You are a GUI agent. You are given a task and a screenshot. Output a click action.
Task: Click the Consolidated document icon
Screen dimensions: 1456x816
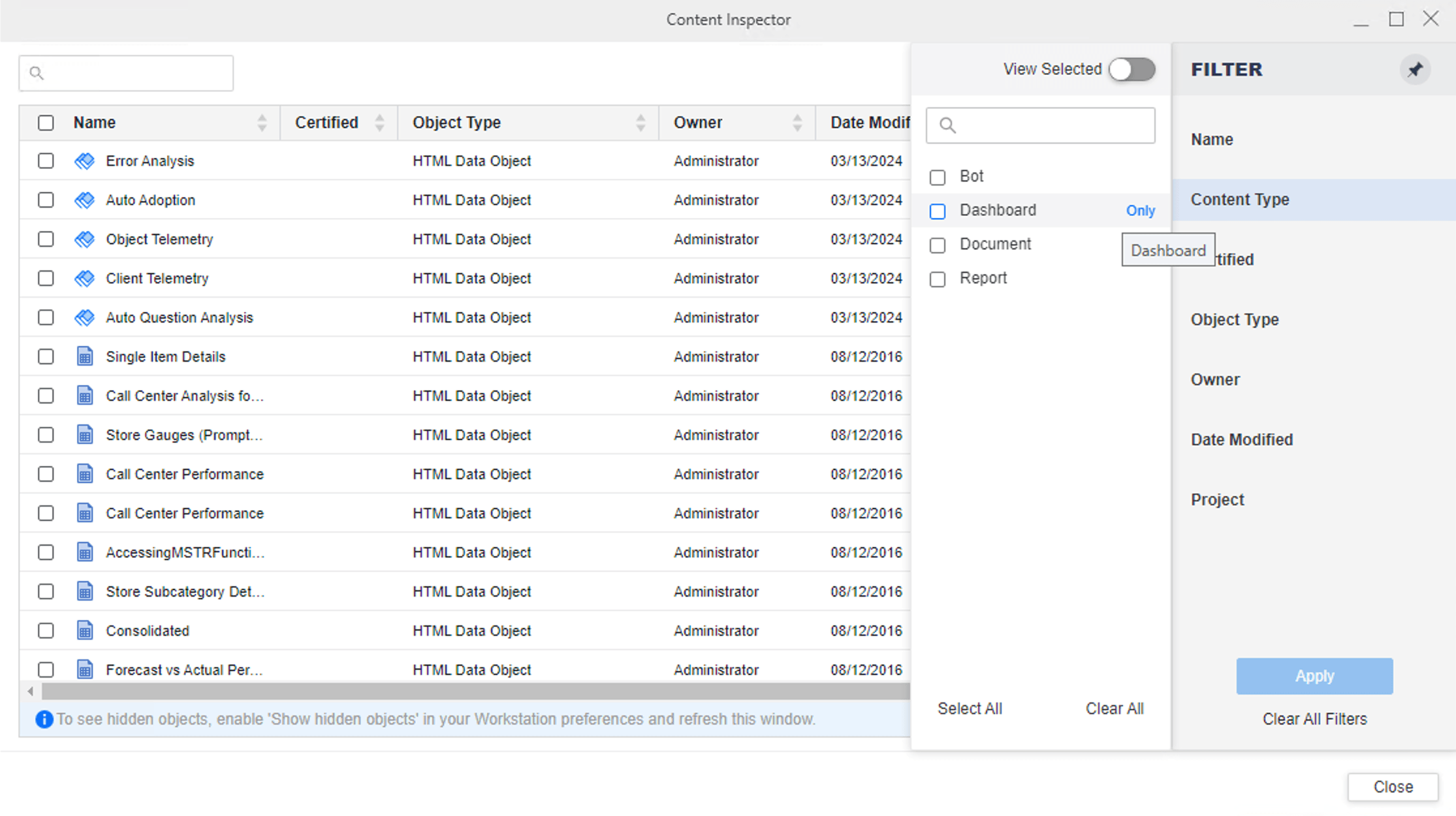(x=84, y=631)
